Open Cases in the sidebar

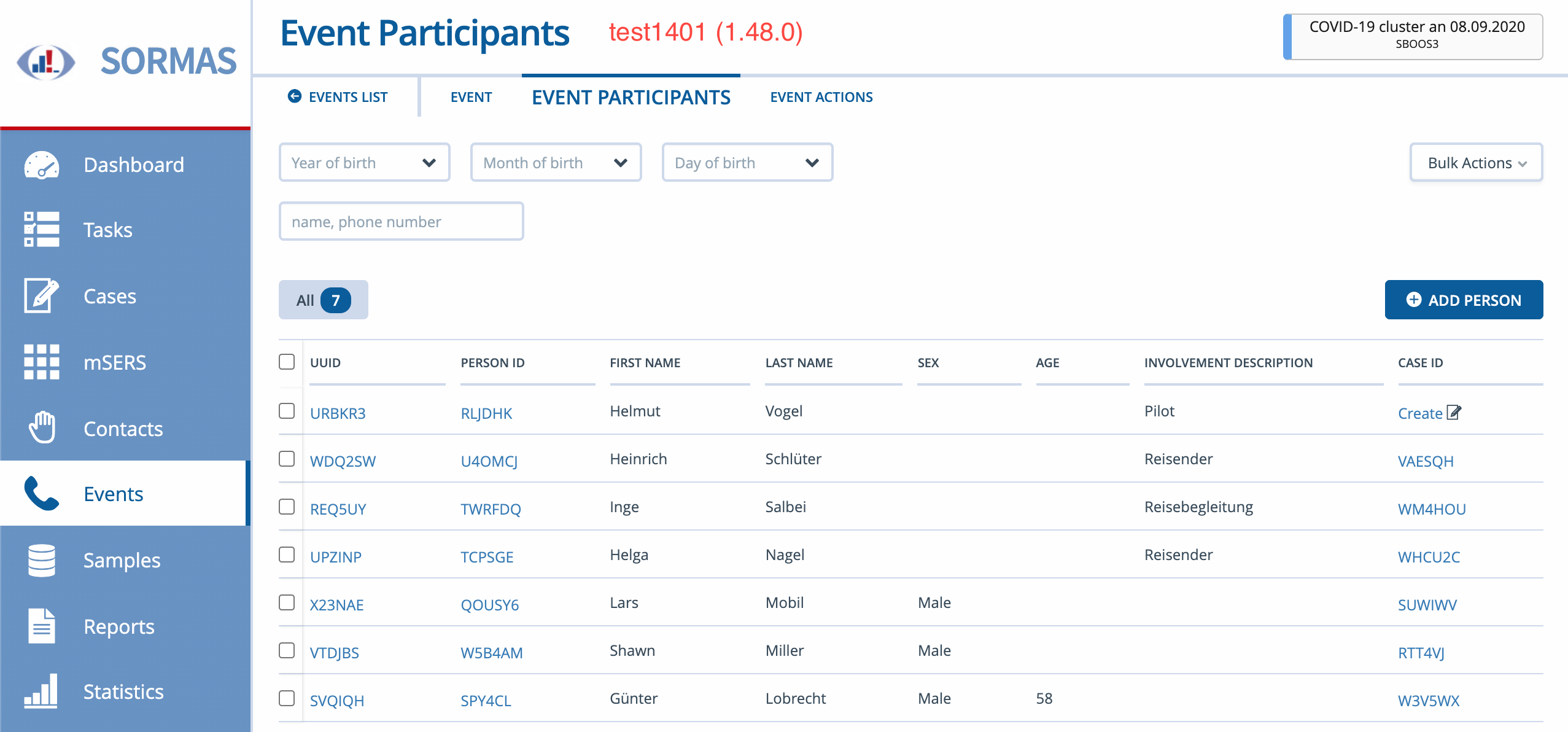pyautogui.click(x=125, y=296)
